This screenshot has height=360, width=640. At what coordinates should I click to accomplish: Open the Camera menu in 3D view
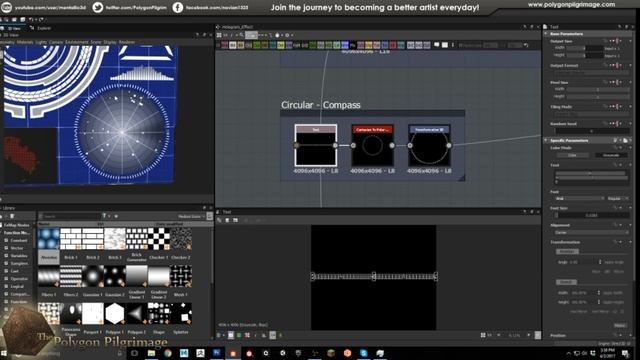[56, 42]
